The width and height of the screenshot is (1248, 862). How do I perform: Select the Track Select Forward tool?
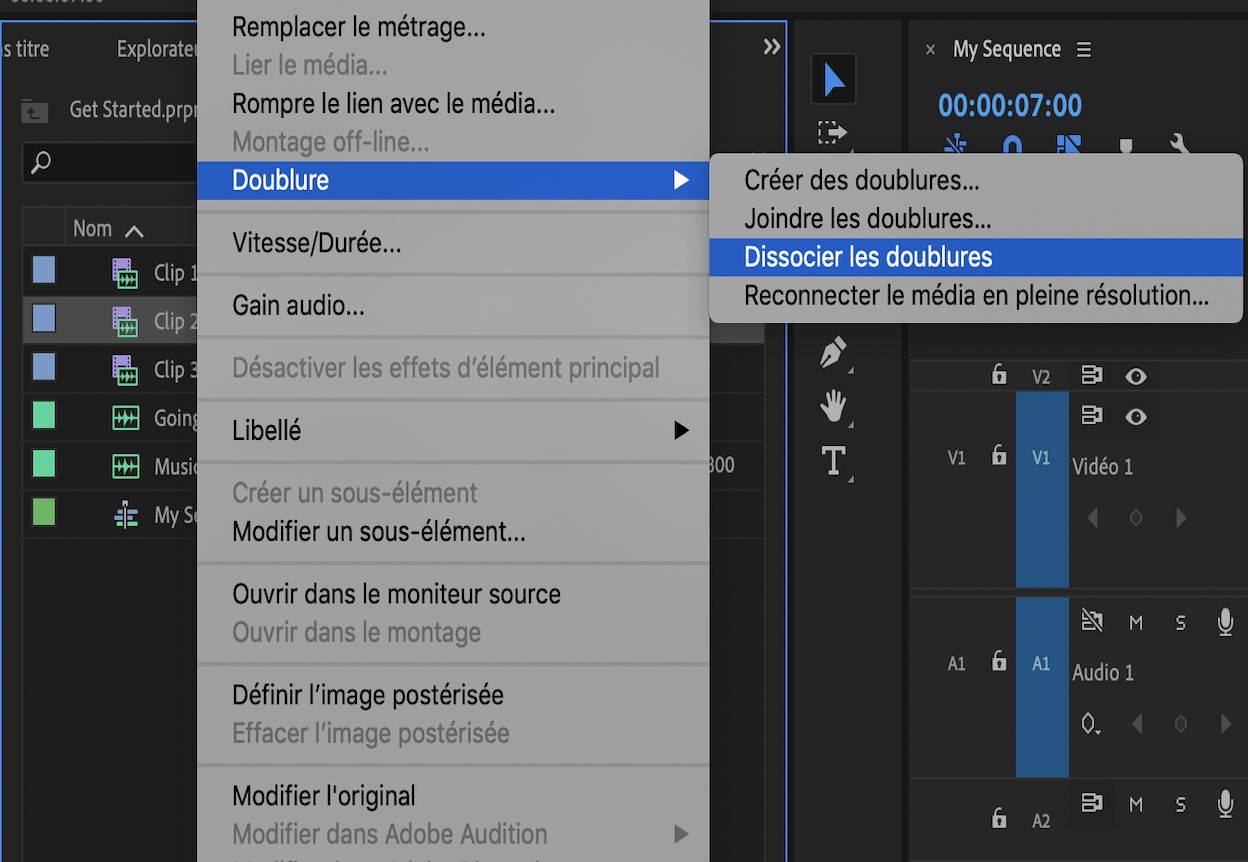833,132
